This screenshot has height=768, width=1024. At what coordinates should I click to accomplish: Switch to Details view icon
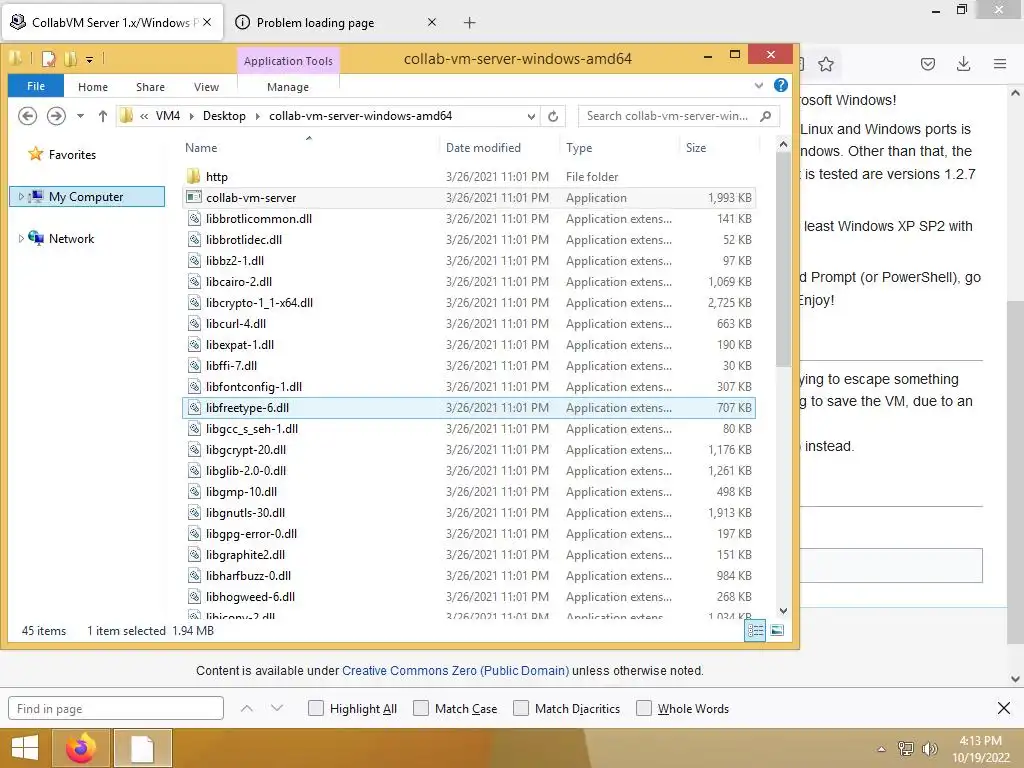pos(756,630)
